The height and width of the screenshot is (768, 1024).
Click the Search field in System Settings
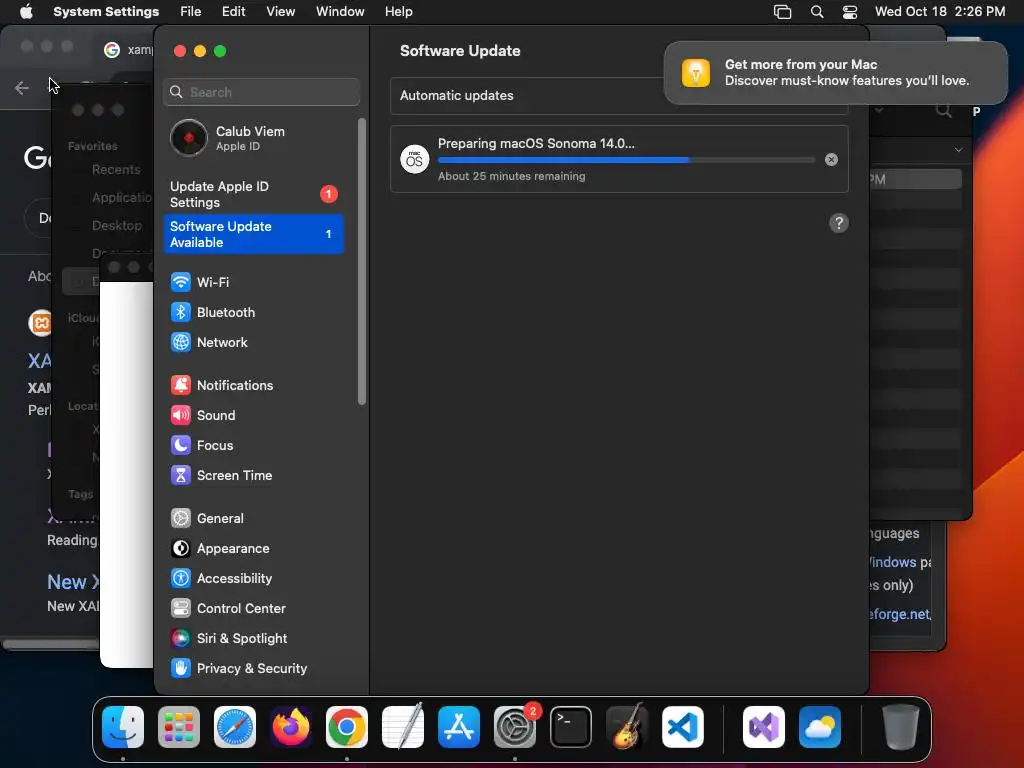click(261, 92)
